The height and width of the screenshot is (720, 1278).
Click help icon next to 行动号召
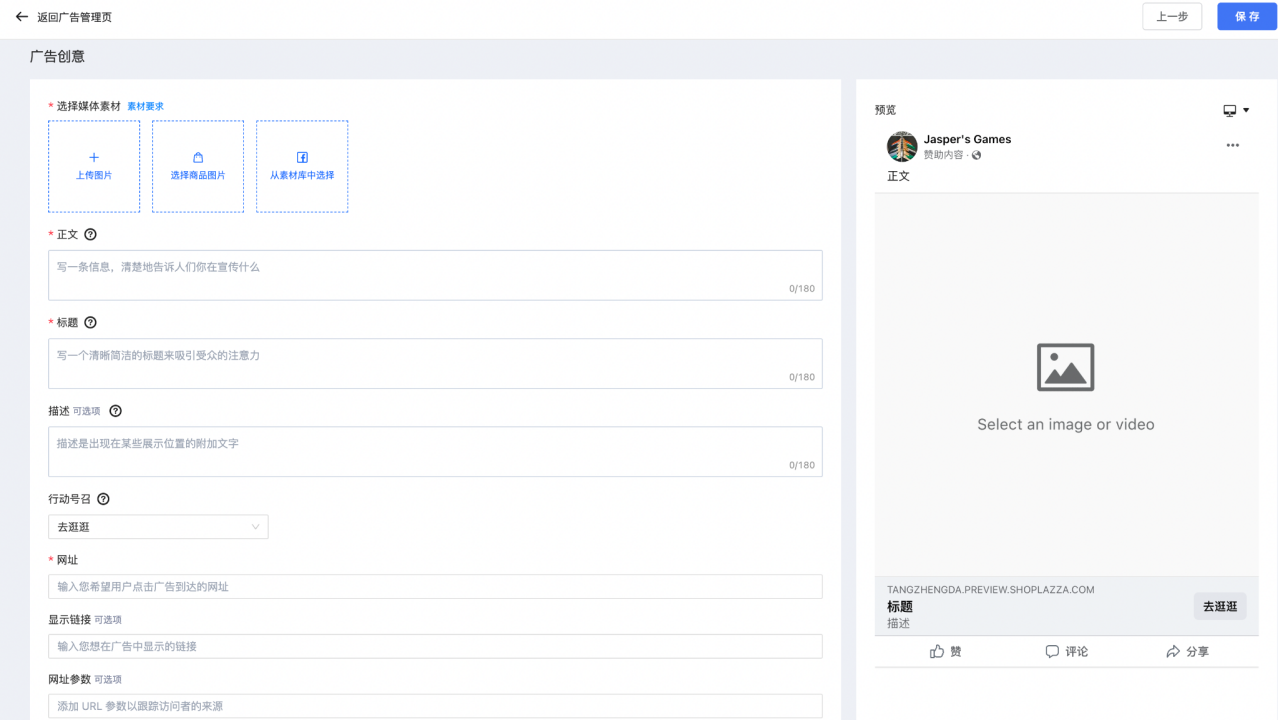click(x=103, y=499)
